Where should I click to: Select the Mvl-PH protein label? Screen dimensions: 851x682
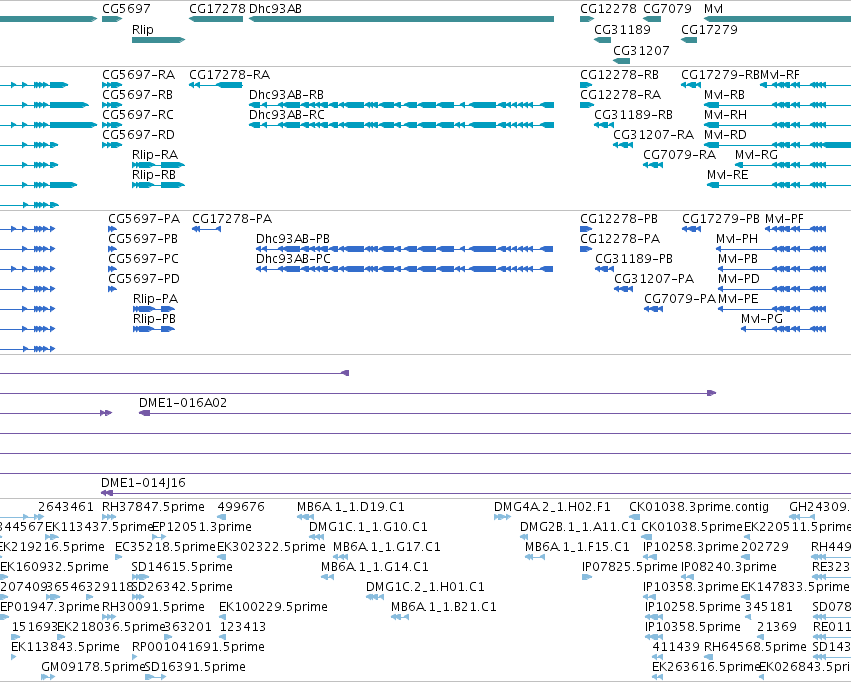[x=736, y=239]
